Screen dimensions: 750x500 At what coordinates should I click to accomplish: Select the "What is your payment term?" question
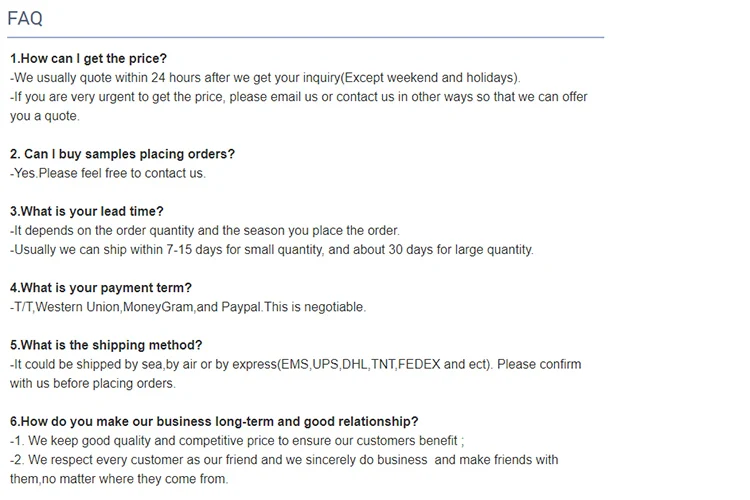(100, 288)
